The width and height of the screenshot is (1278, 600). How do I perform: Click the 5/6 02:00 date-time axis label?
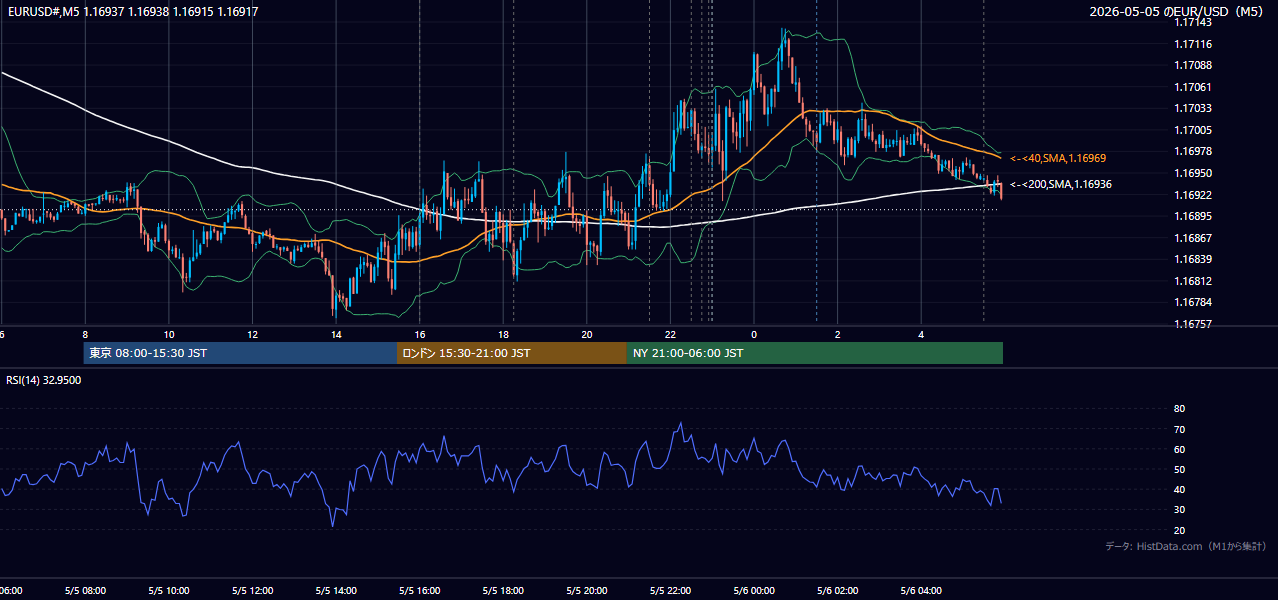838,591
